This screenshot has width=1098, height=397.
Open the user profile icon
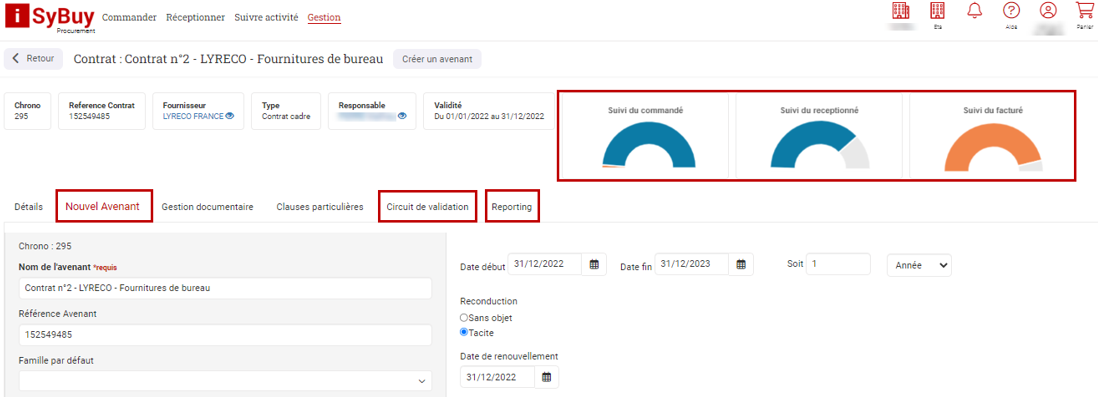(x=1048, y=11)
